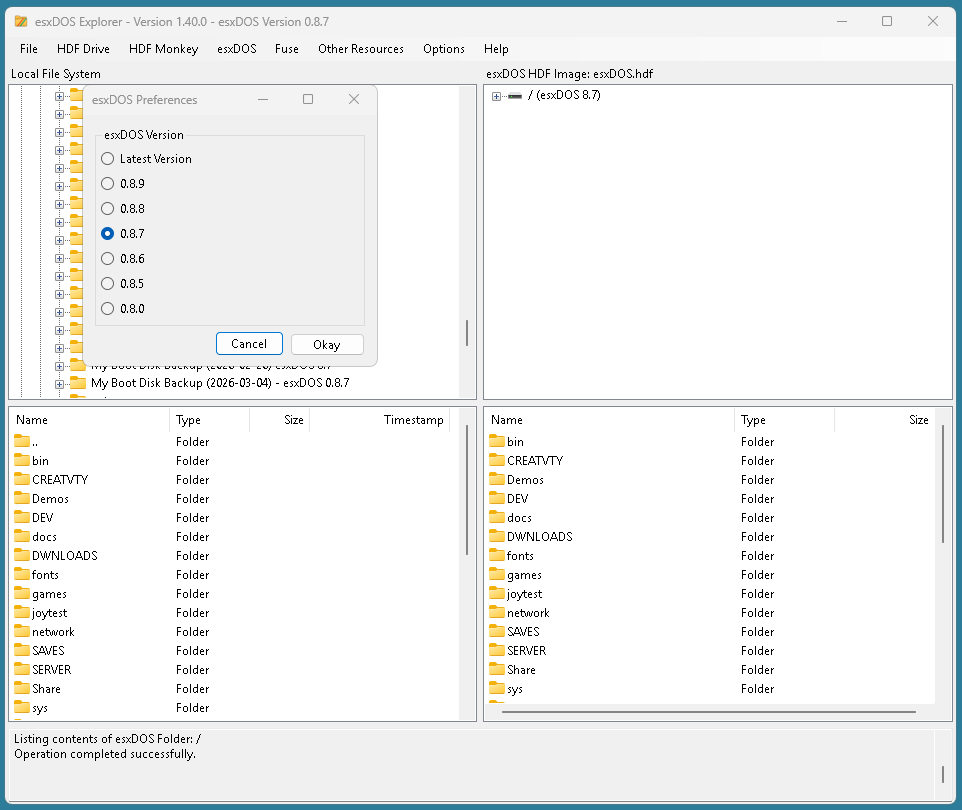Select the Demos folder icon in local list

[x=22, y=498]
